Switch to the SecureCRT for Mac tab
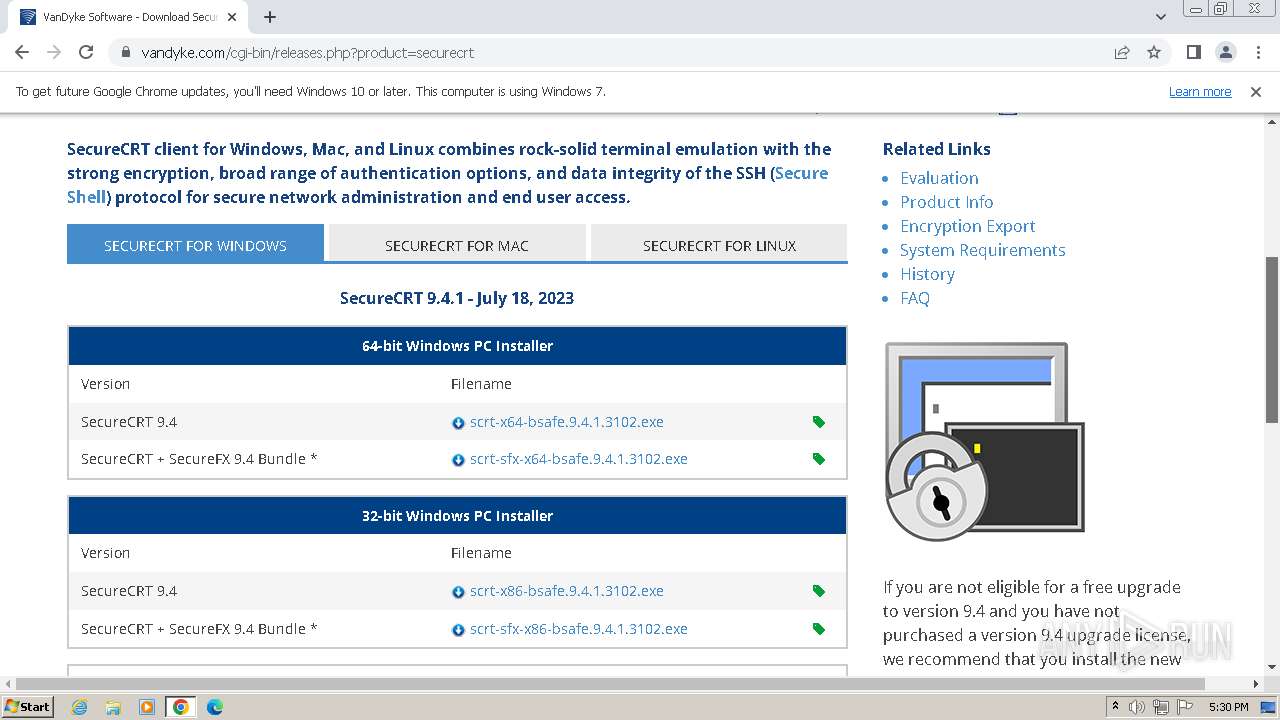Image resolution: width=1280 pixels, height=720 pixels. (457, 244)
